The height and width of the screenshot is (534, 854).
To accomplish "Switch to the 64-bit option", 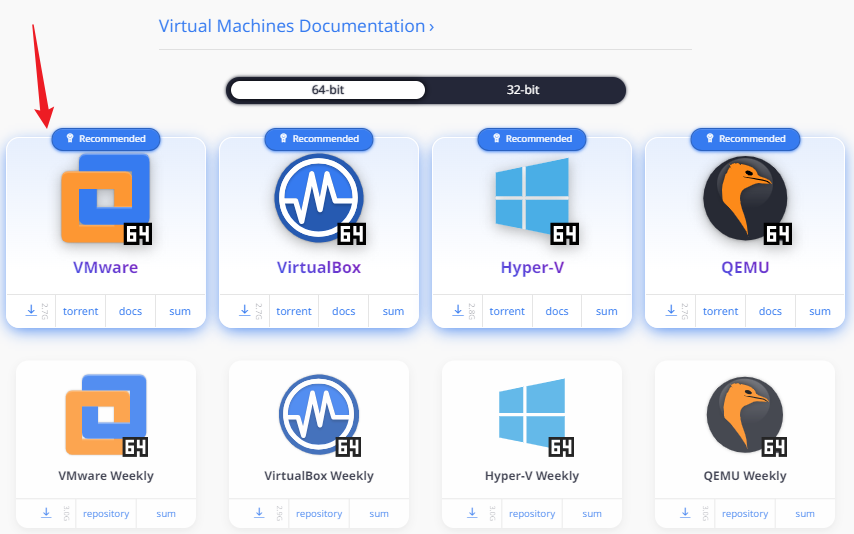I will (x=328, y=90).
